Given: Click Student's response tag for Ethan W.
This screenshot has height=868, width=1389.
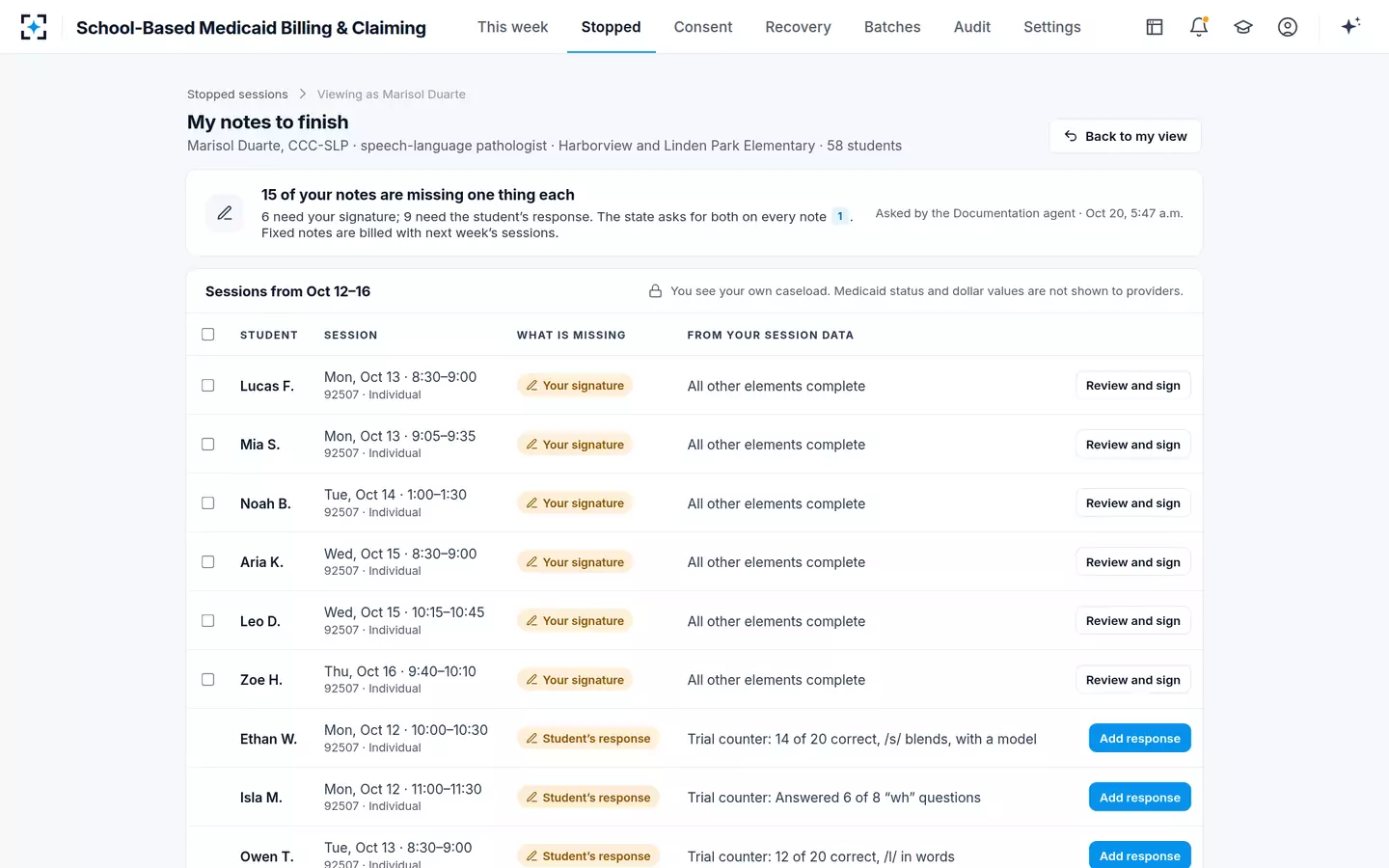Looking at the screenshot, I should tap(588, 739).
